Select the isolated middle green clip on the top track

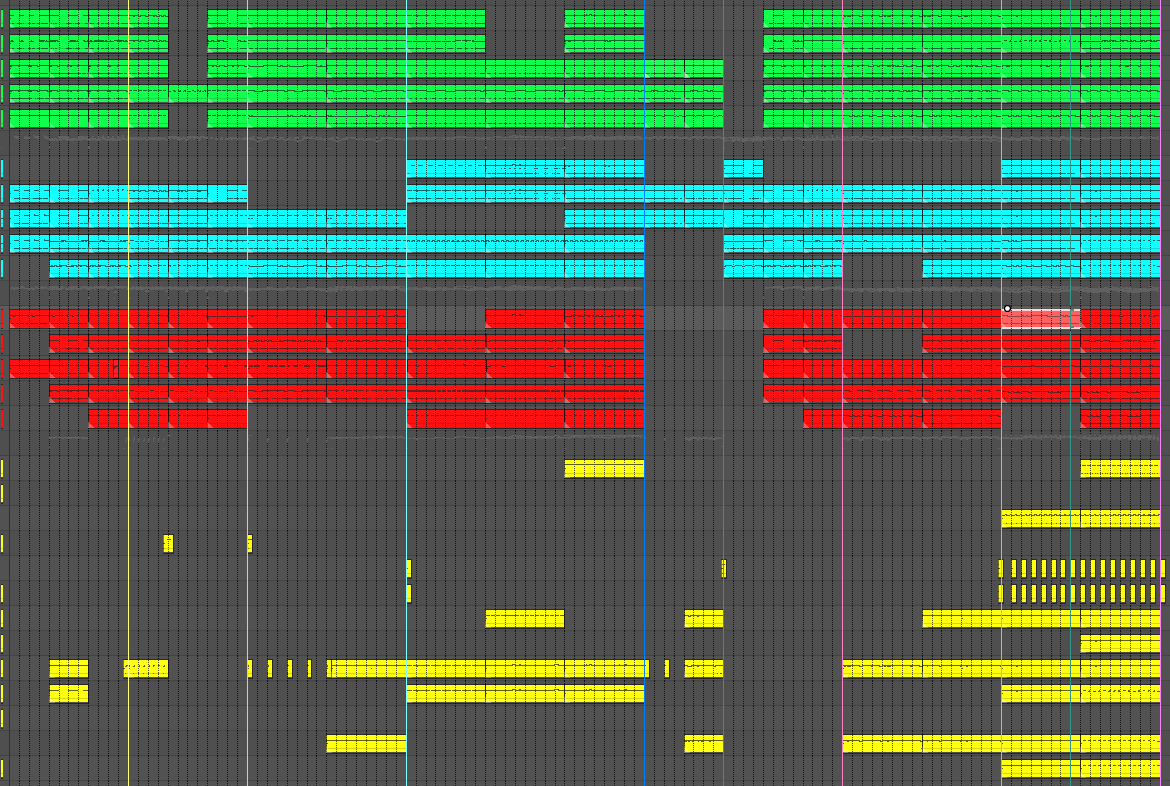[x=604, y=18]
